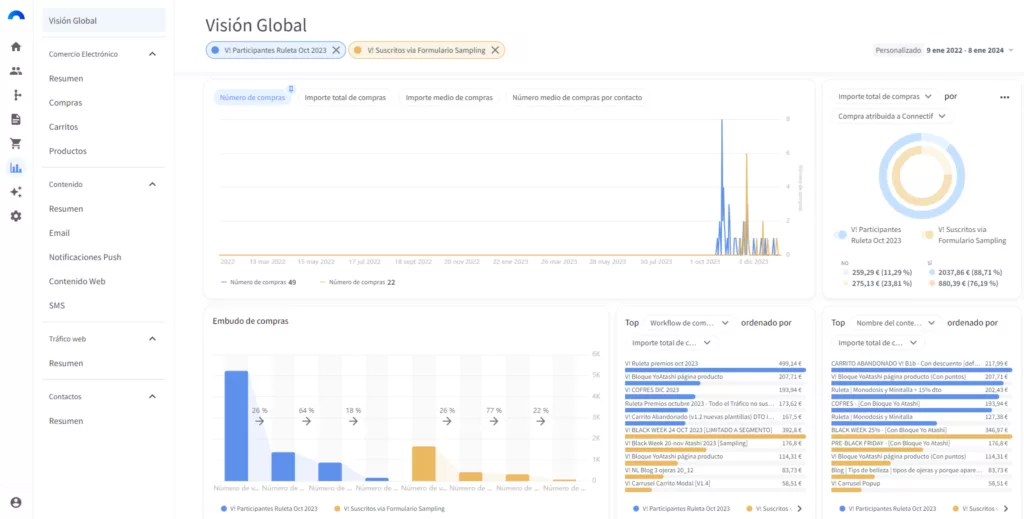Click next arrow in Nombre del contenido legend
Viewport: 1024px width, 519px height.
tap(1005, 509)
